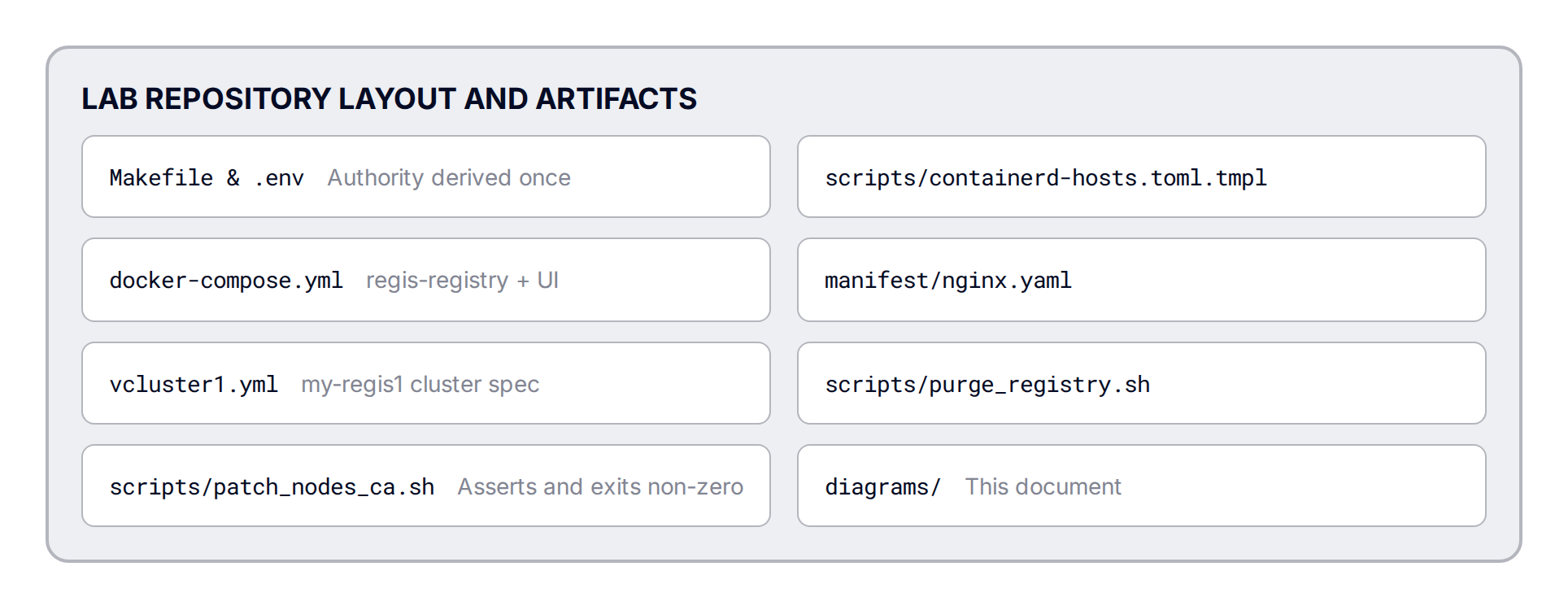Screen dimensions: 1568x610
Task: Click "Asserts and exits non-zero" text
Action: (x=600, y=486)
